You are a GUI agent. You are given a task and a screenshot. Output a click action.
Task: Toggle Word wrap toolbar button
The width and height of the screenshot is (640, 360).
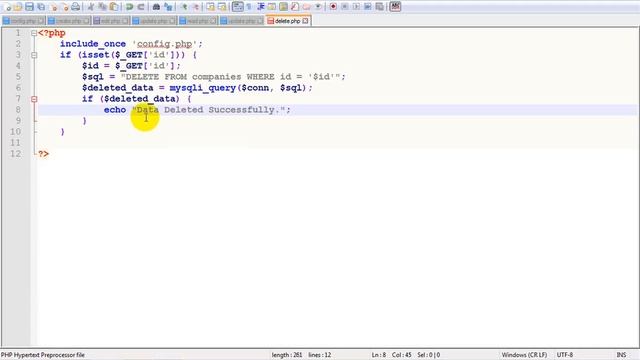[x=238, y=7]
